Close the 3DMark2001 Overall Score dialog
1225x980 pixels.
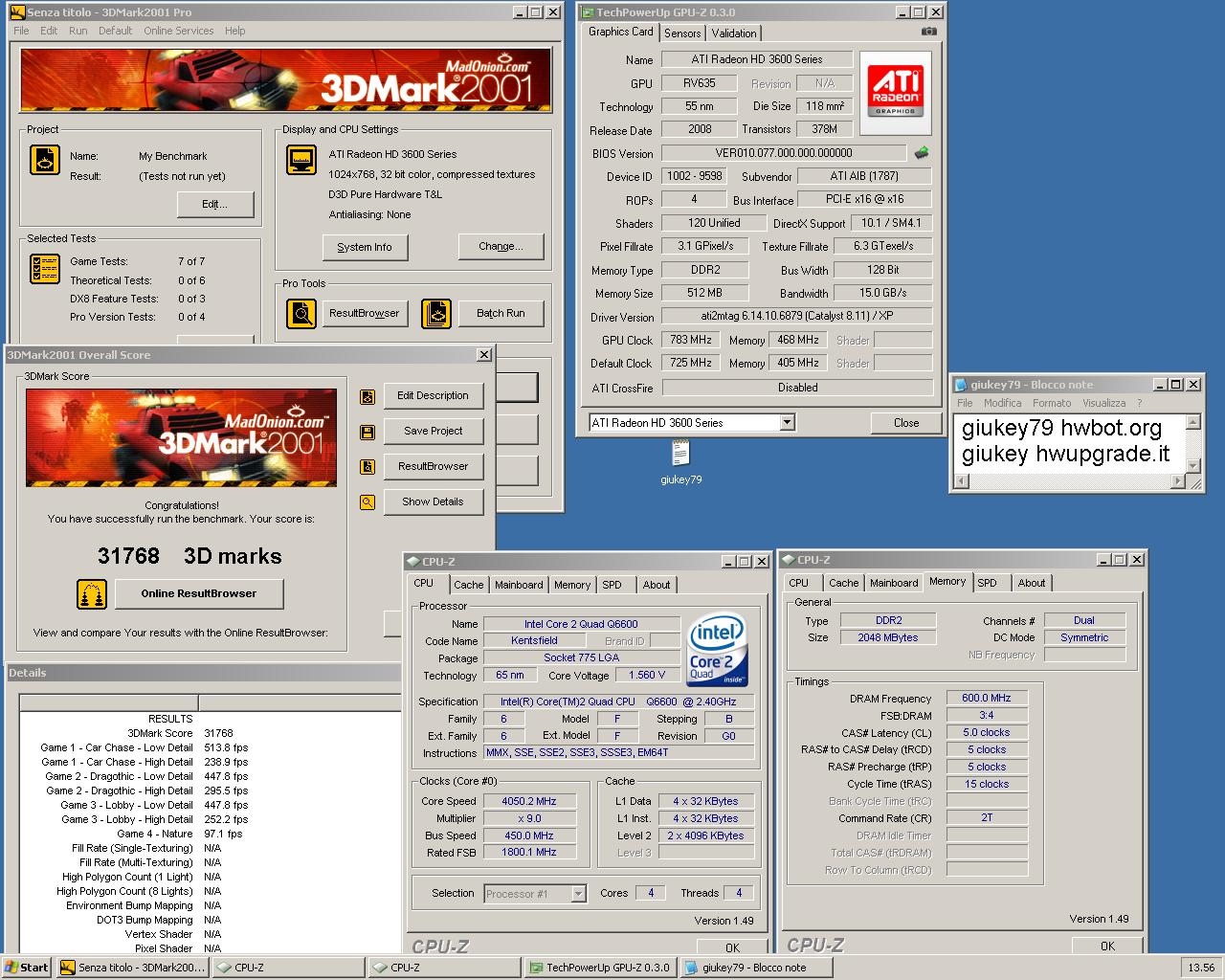tap(484, 355)
